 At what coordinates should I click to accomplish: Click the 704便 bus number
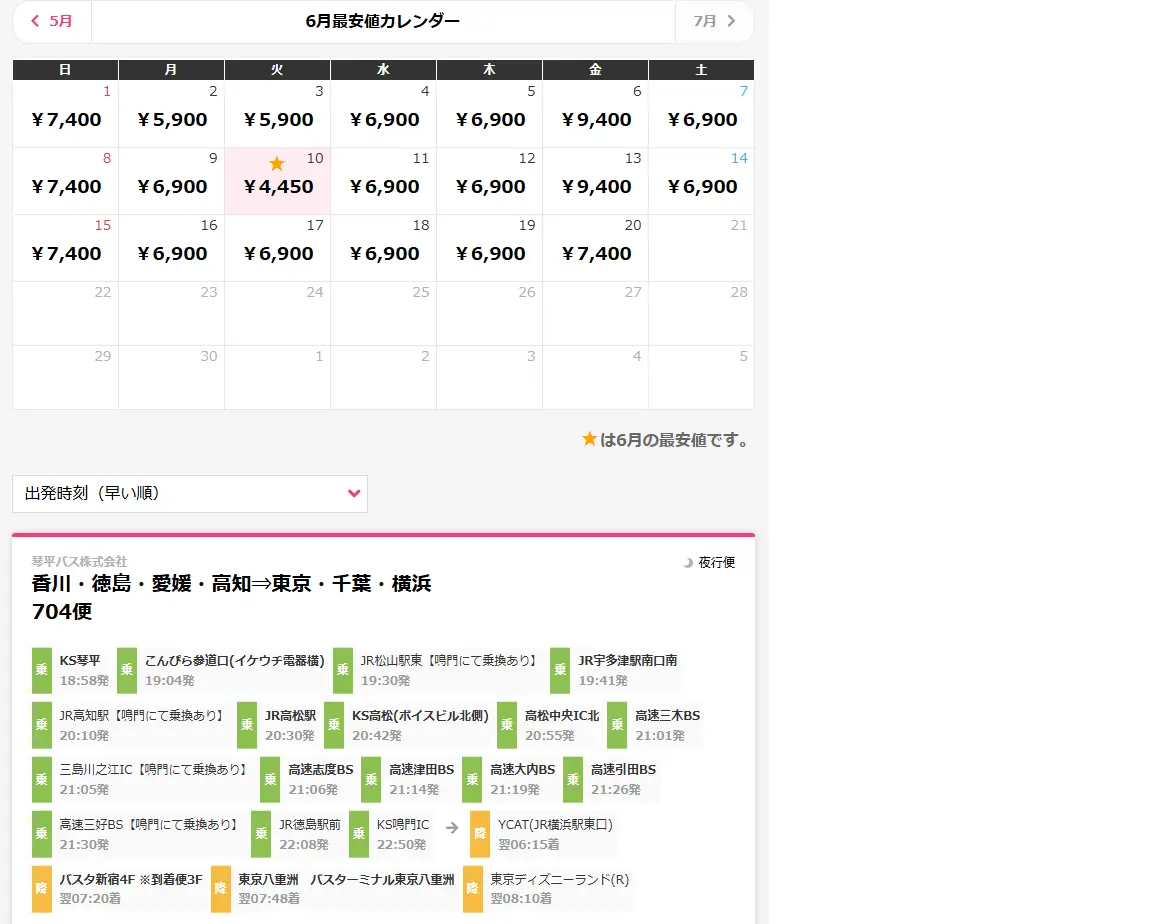[x=62, y=612]
